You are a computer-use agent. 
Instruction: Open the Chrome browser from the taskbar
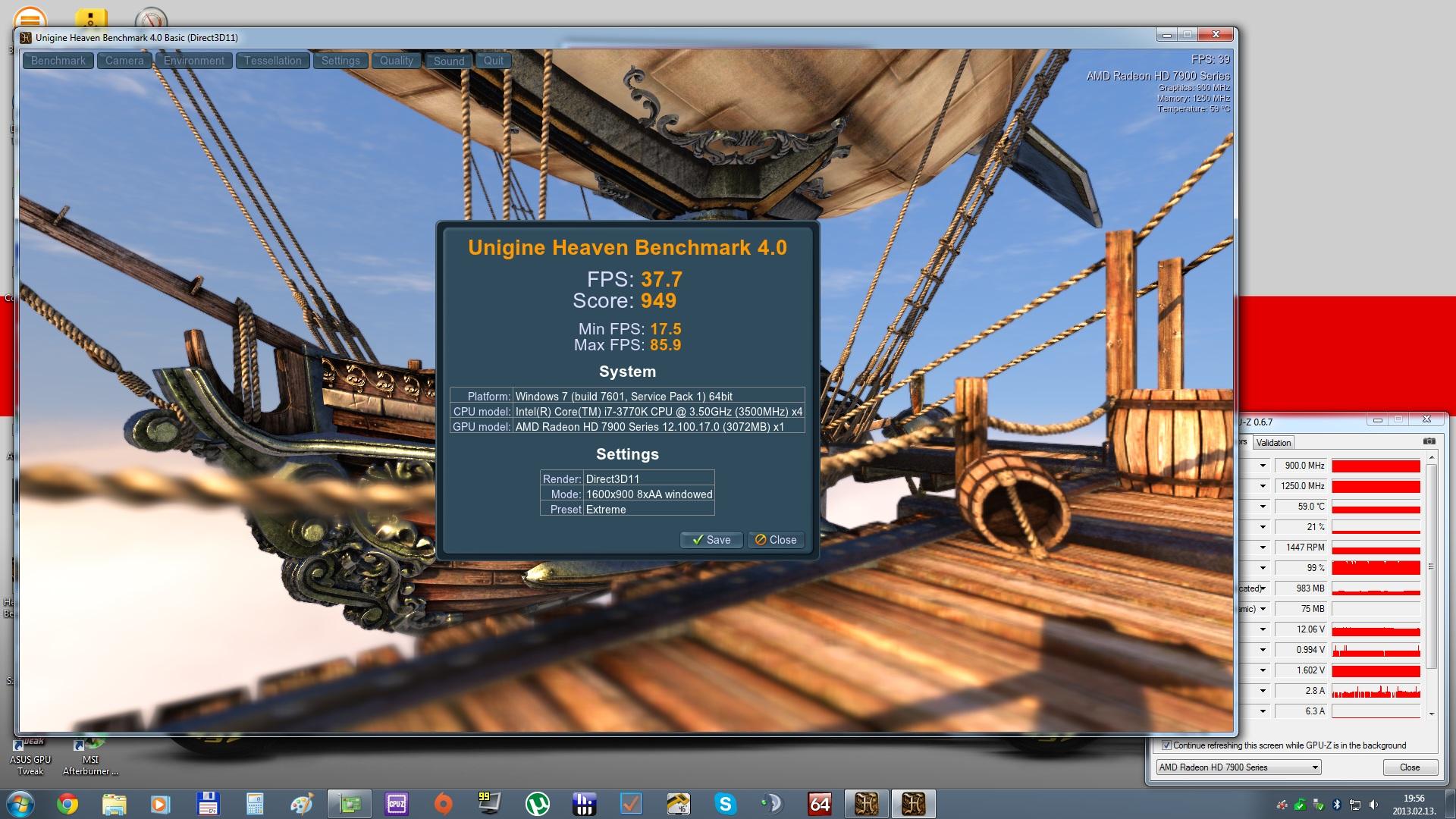pyautogui.click(x=67, y=804)
